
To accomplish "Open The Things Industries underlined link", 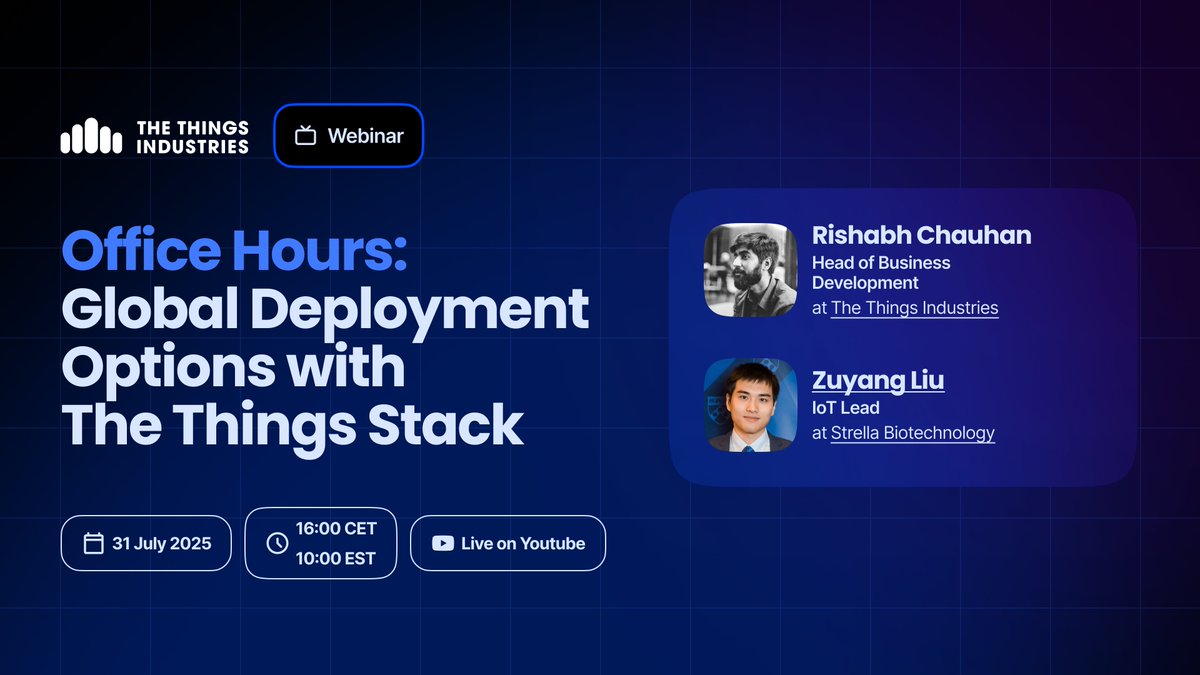I will (x=915, y=308).
